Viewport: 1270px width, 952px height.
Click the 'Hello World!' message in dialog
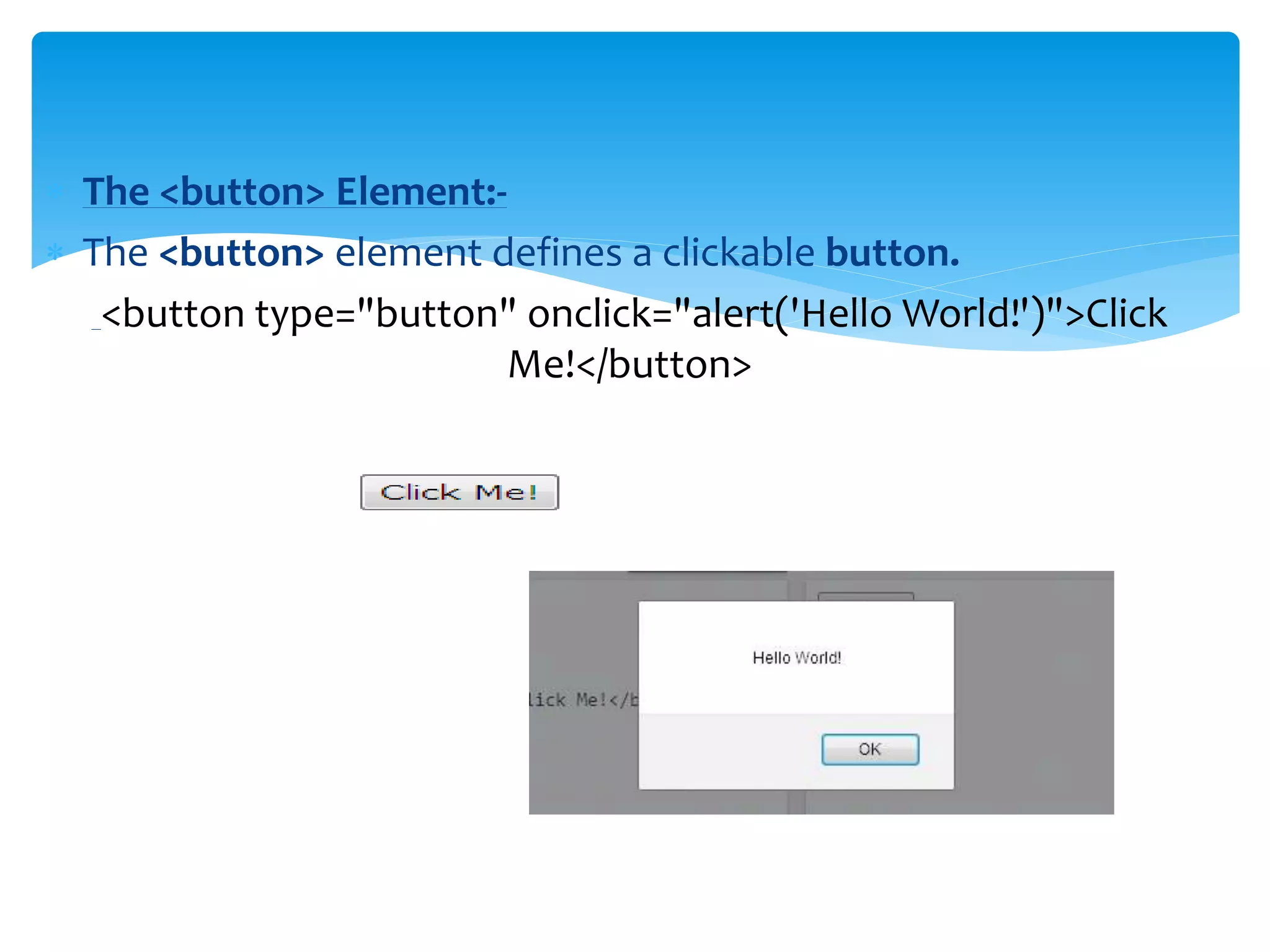point(797,658)
